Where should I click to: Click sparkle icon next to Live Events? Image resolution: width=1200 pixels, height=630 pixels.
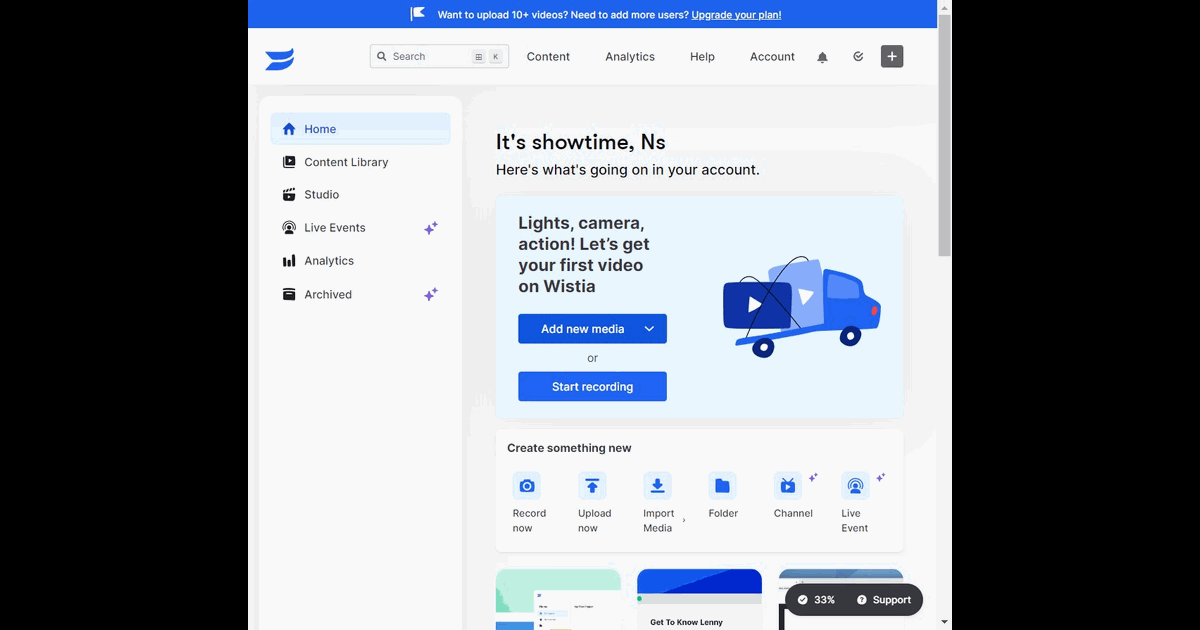tap(431, 228)
